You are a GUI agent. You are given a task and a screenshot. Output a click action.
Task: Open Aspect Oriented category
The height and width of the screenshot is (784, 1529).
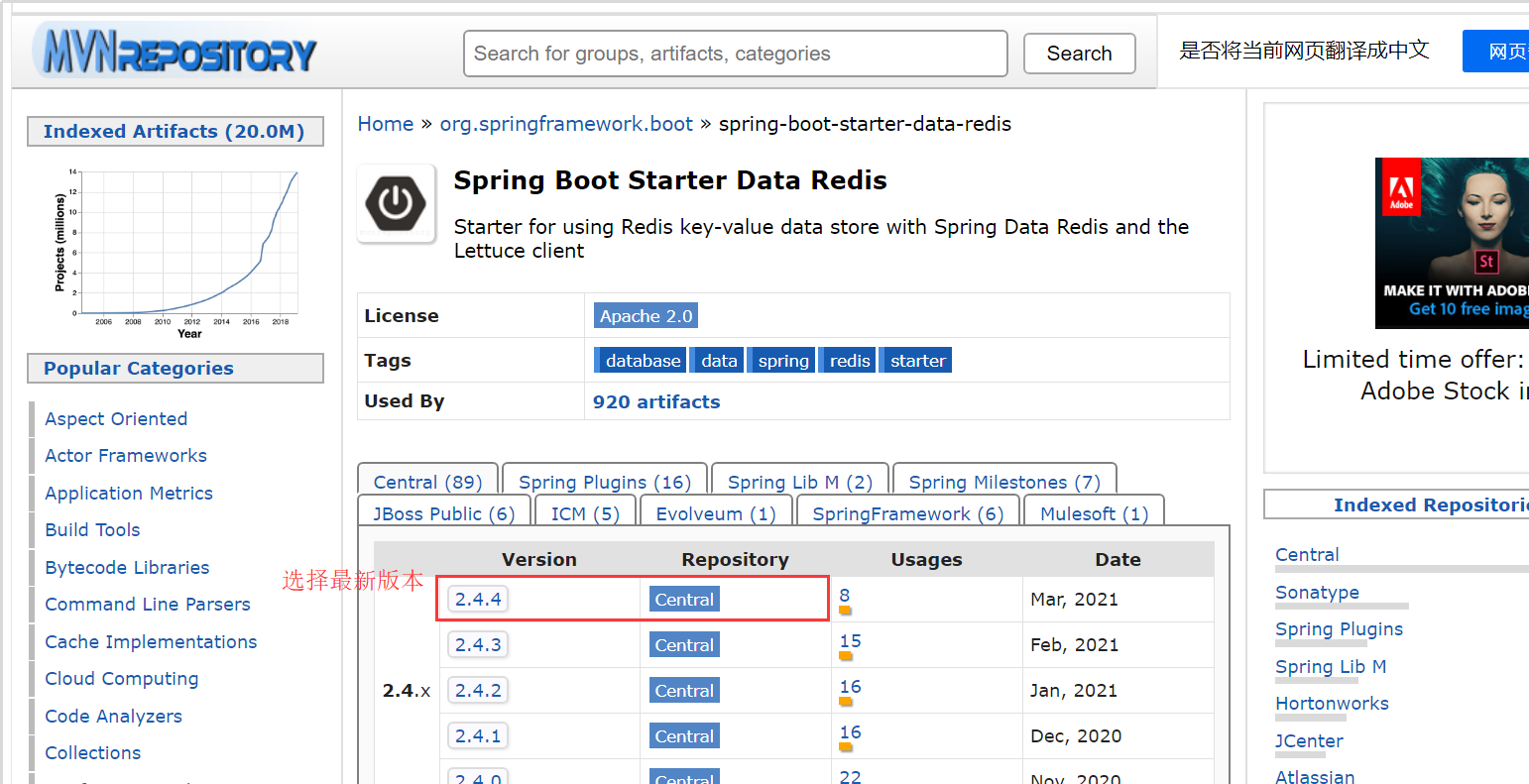116,419
